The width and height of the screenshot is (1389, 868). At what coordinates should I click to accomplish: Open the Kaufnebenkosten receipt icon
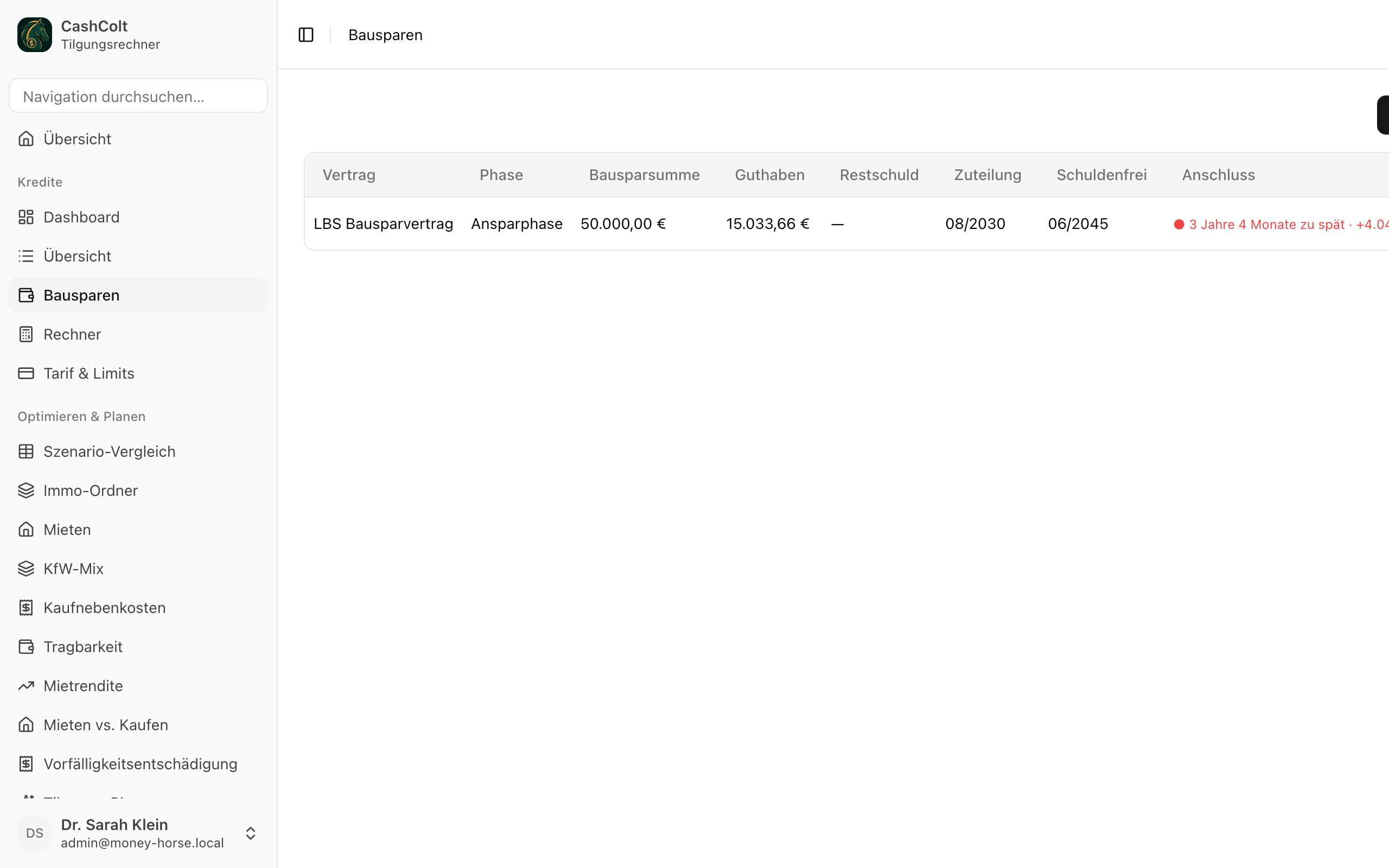click(26, 608)
